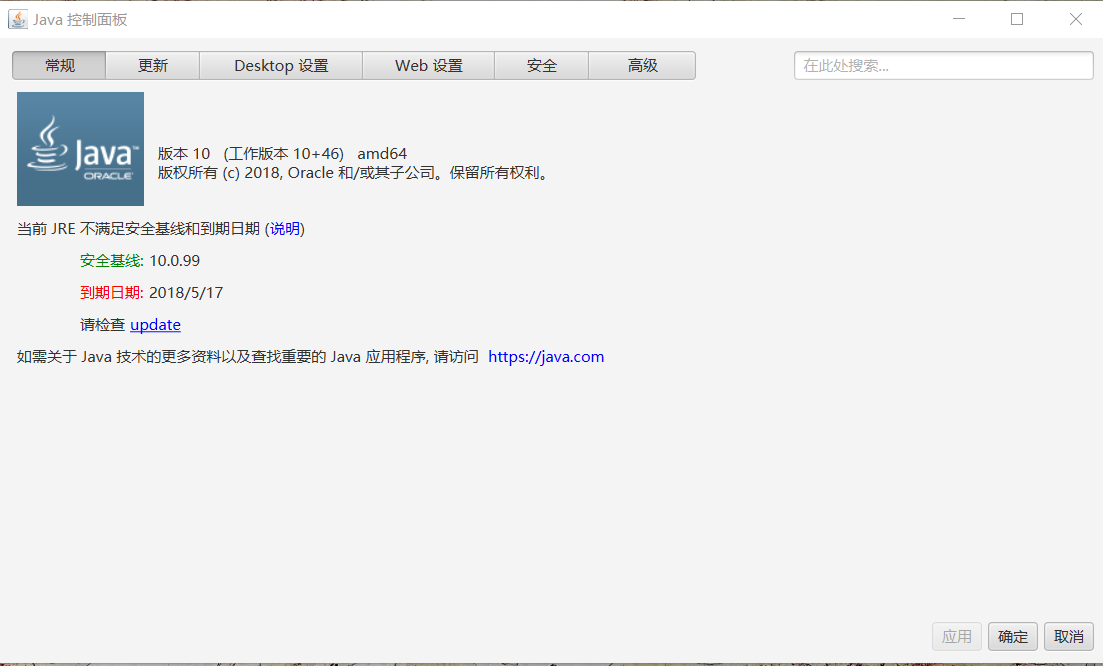1103x666 pixels.
Task: Select the 安全基线 label text
Action: [111, 261]
